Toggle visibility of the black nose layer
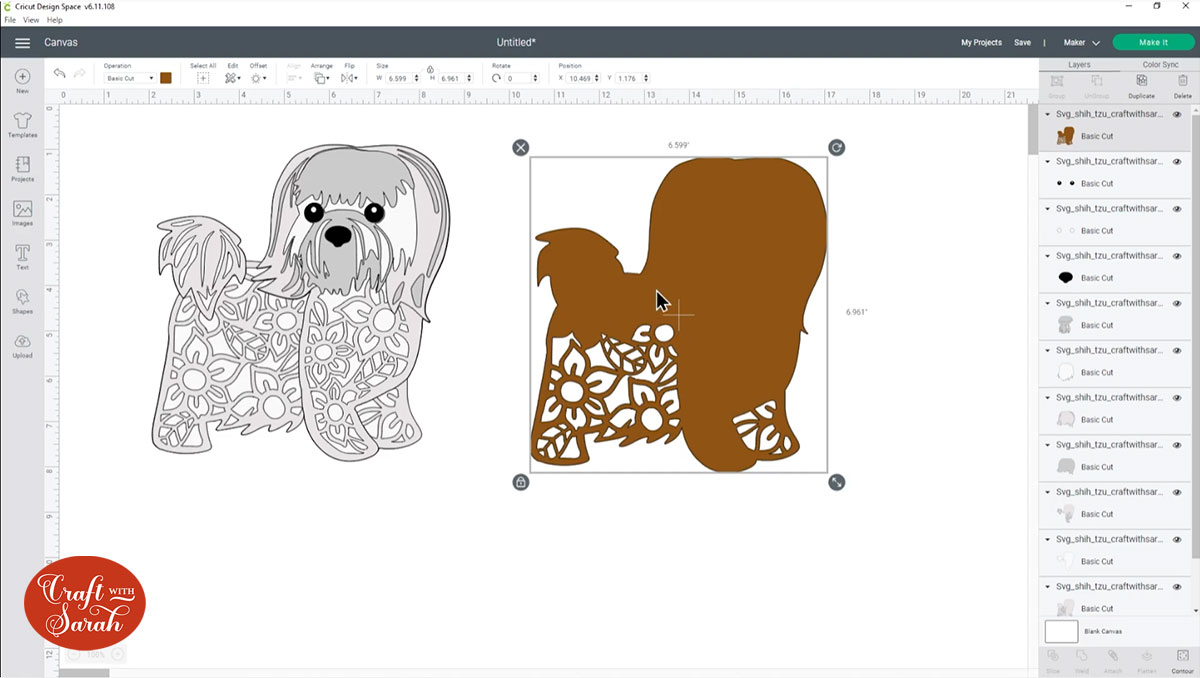This screenshot has width=1200, height=678. [x=1177, y=256]
